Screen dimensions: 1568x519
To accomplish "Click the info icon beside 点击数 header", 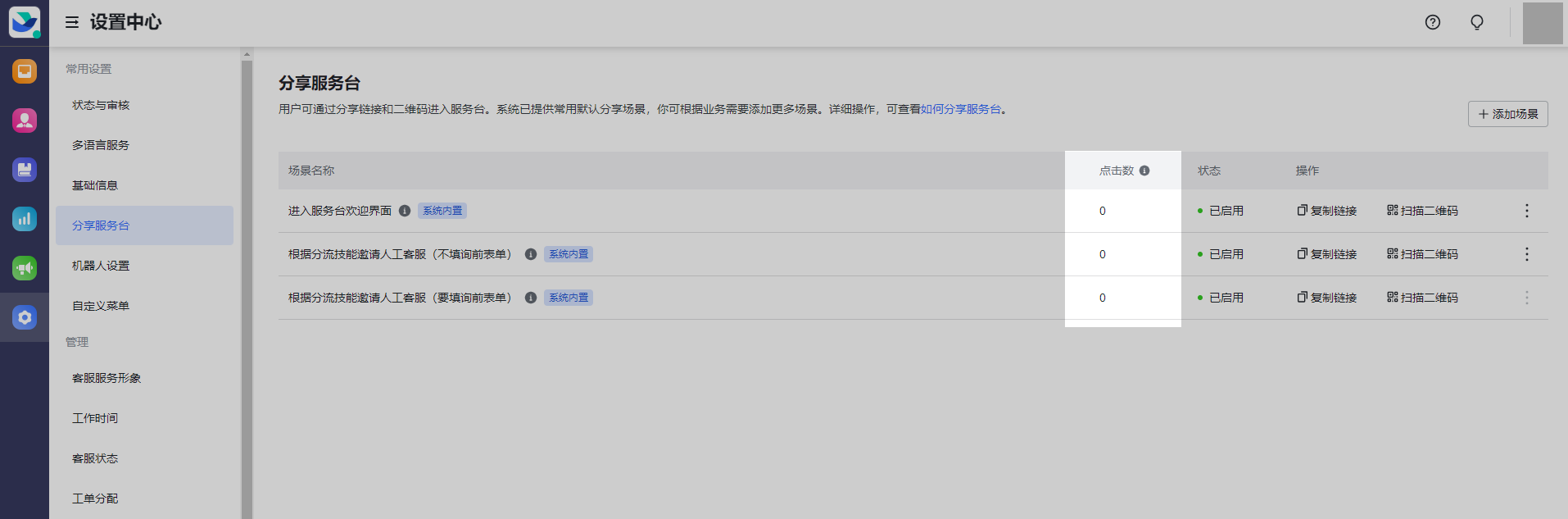I will click(x=1144, y=171).
